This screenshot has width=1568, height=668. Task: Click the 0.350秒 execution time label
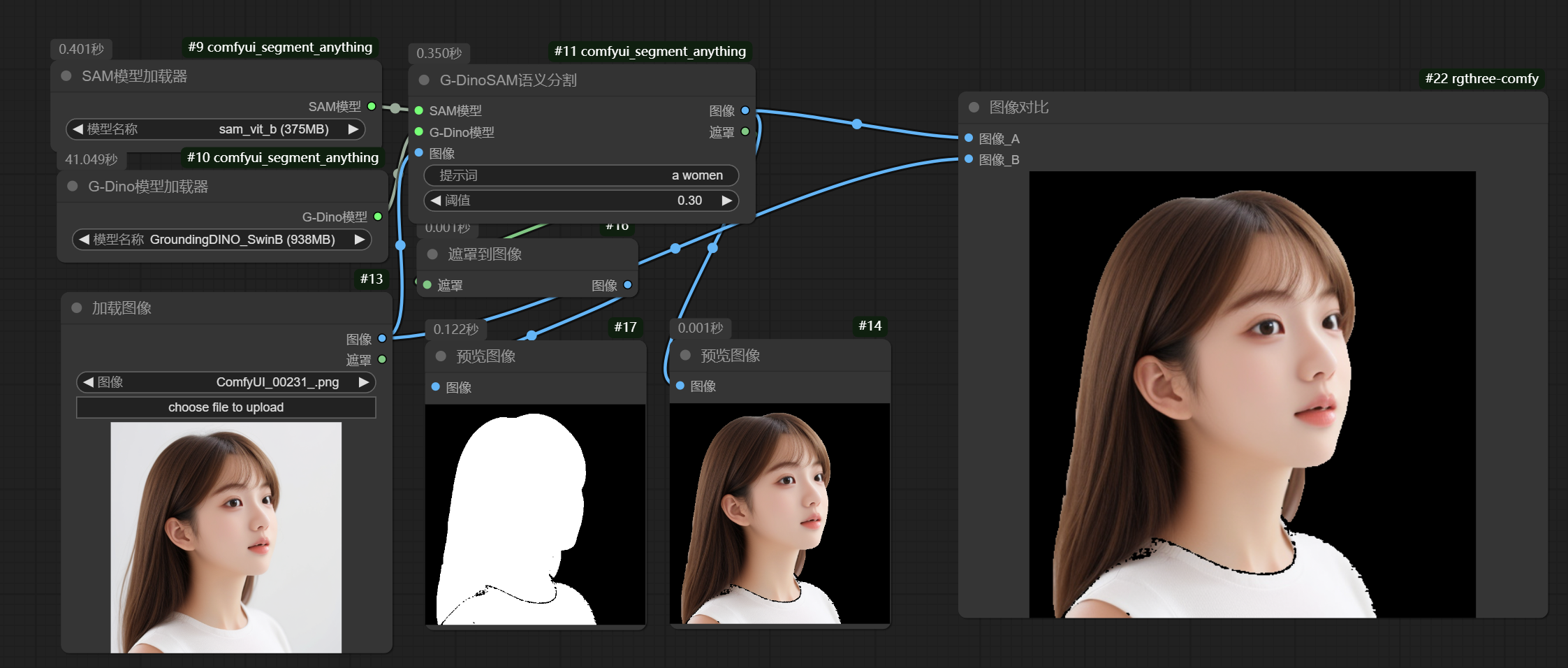[439, 54]
